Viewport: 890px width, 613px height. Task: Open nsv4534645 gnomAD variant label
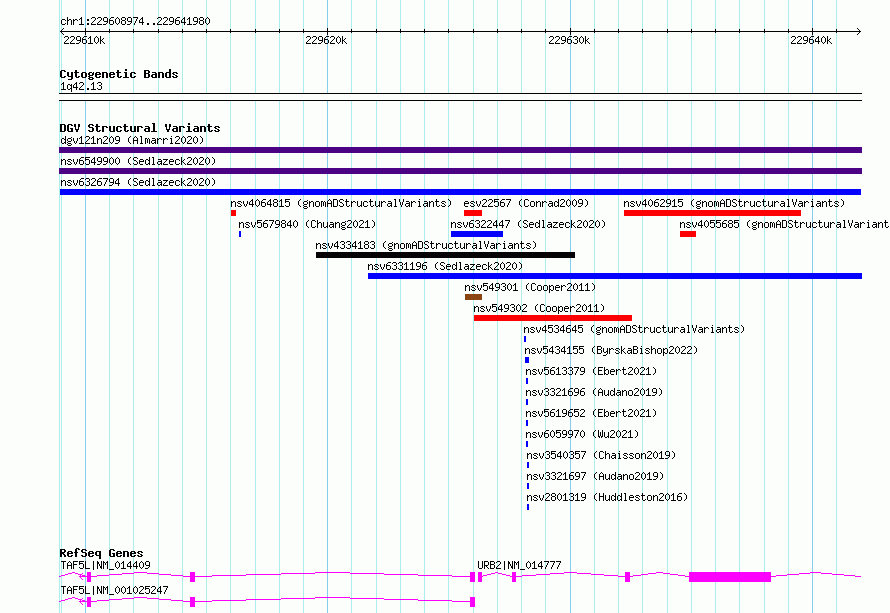(x=634, y=329)
